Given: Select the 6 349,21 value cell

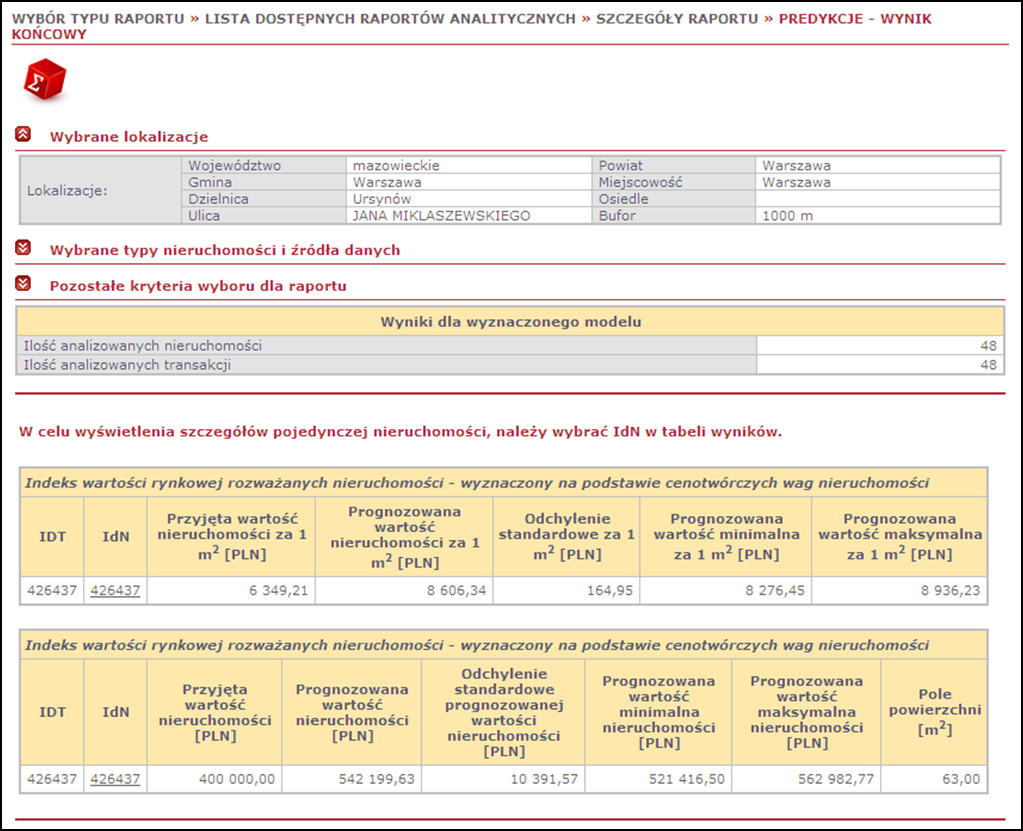Looking at the screenshot, I should coord(232,590).
